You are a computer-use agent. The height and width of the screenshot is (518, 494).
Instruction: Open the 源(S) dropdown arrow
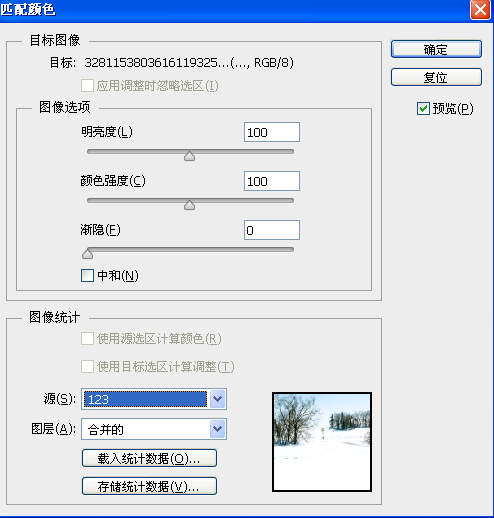pos(218,399)
